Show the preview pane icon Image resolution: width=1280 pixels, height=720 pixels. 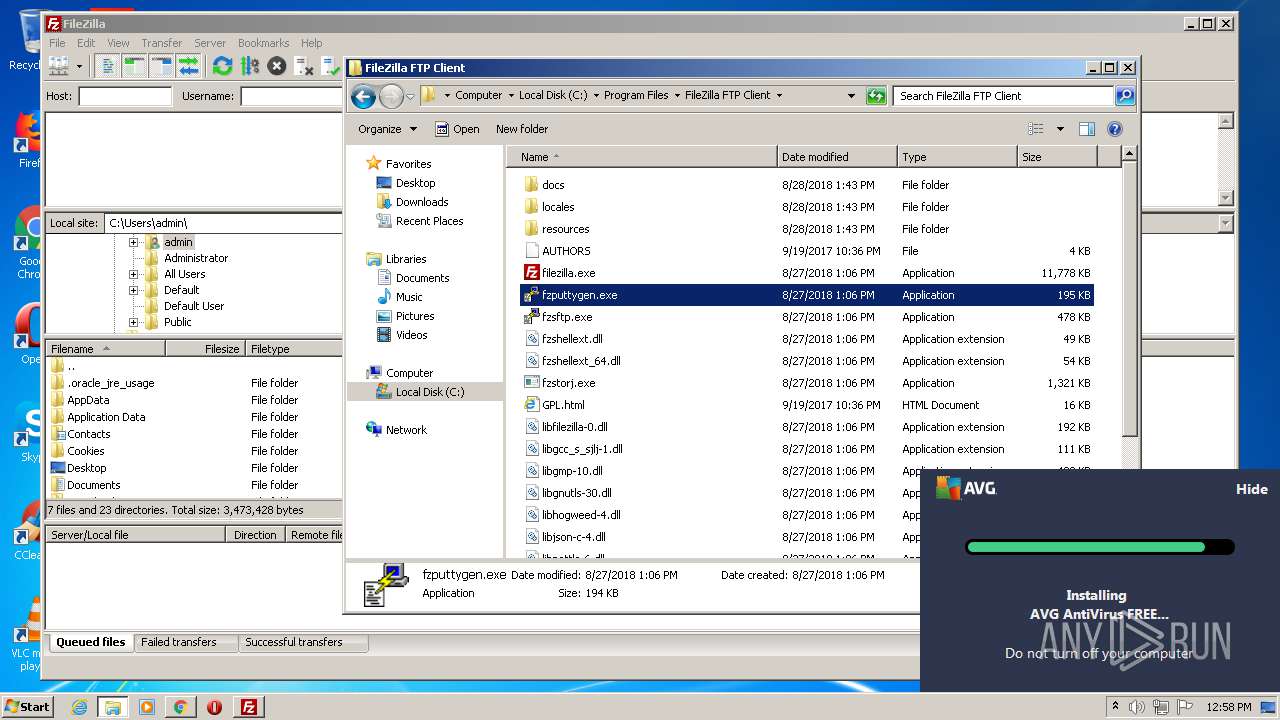coord(1087,129)
